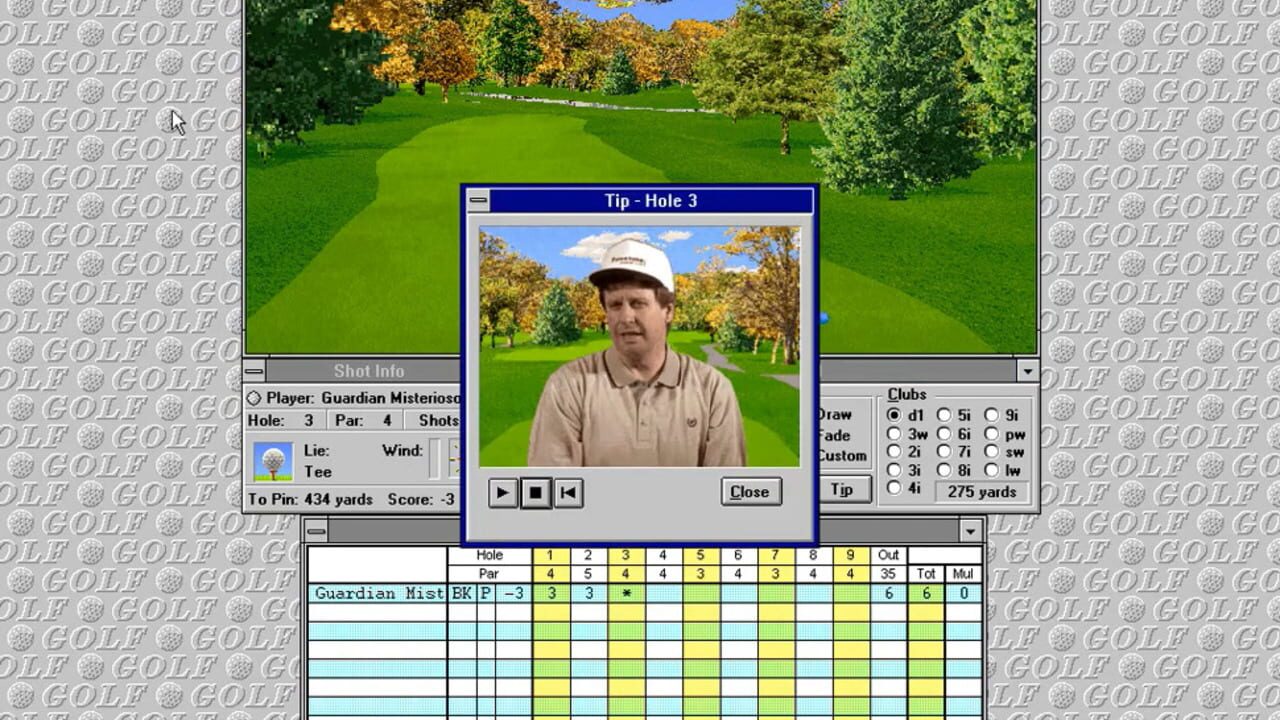Select the 4i club

click(x=905, y=488)
